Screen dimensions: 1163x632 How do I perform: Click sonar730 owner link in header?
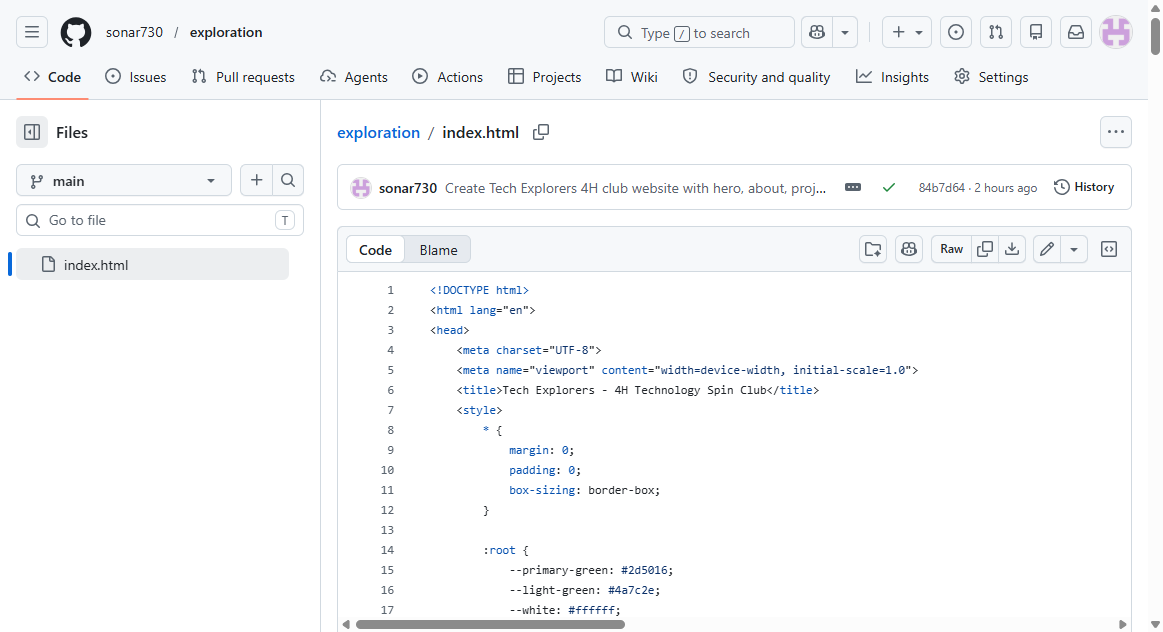134,33
